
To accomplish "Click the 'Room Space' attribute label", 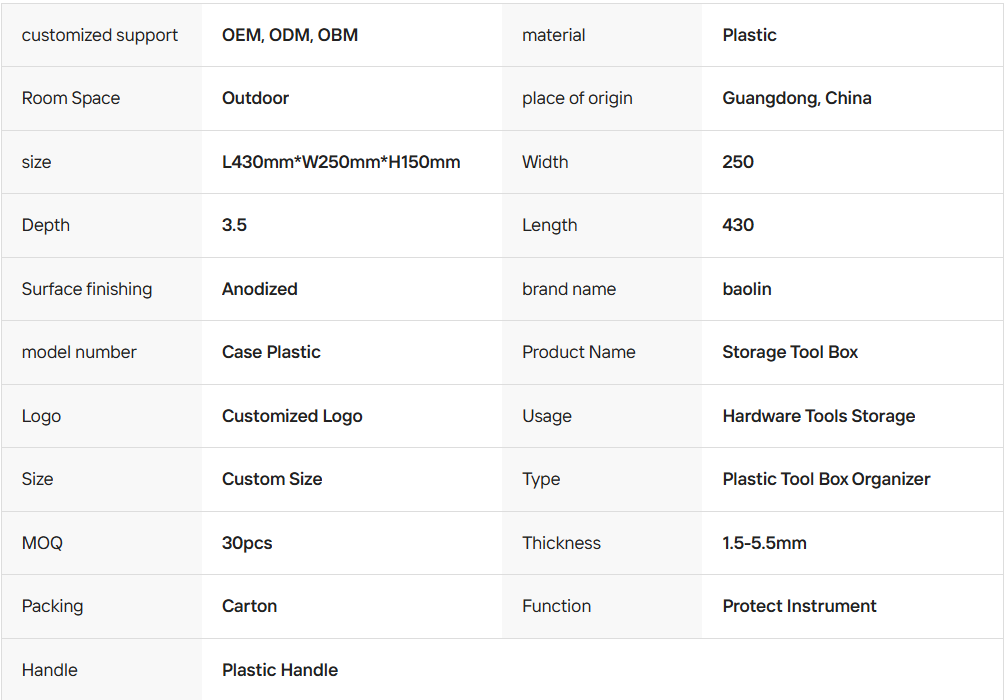I will coord(71,98).
